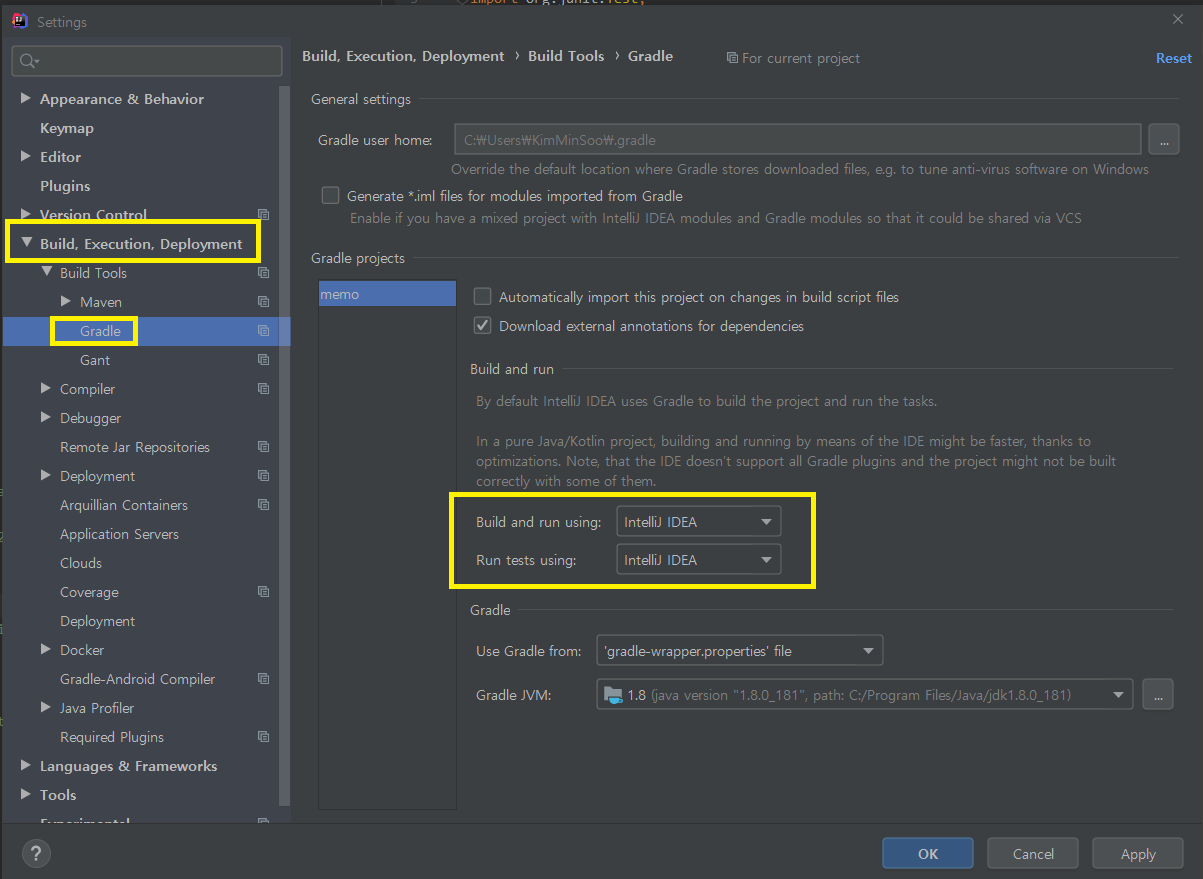Viewport: 1203px width, 879px height.
Task: Browse for Gradle user home folder
Action: [x=1163, y=140]
